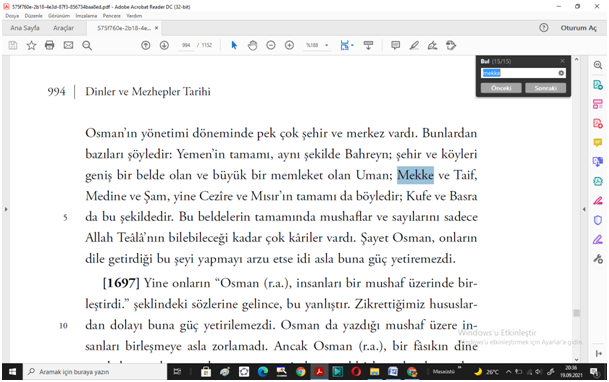Open yellow Comment tool in right pane
The height and width of the screenshot is (382, 609).
[x=598, y=142]
